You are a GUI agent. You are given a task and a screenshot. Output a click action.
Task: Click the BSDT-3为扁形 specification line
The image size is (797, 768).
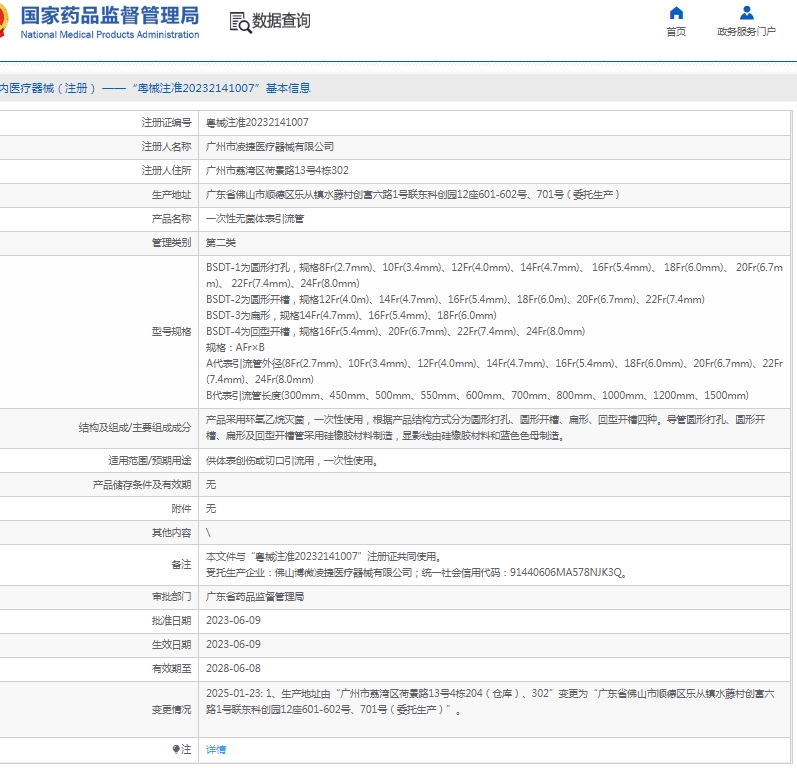pos(351,316)
